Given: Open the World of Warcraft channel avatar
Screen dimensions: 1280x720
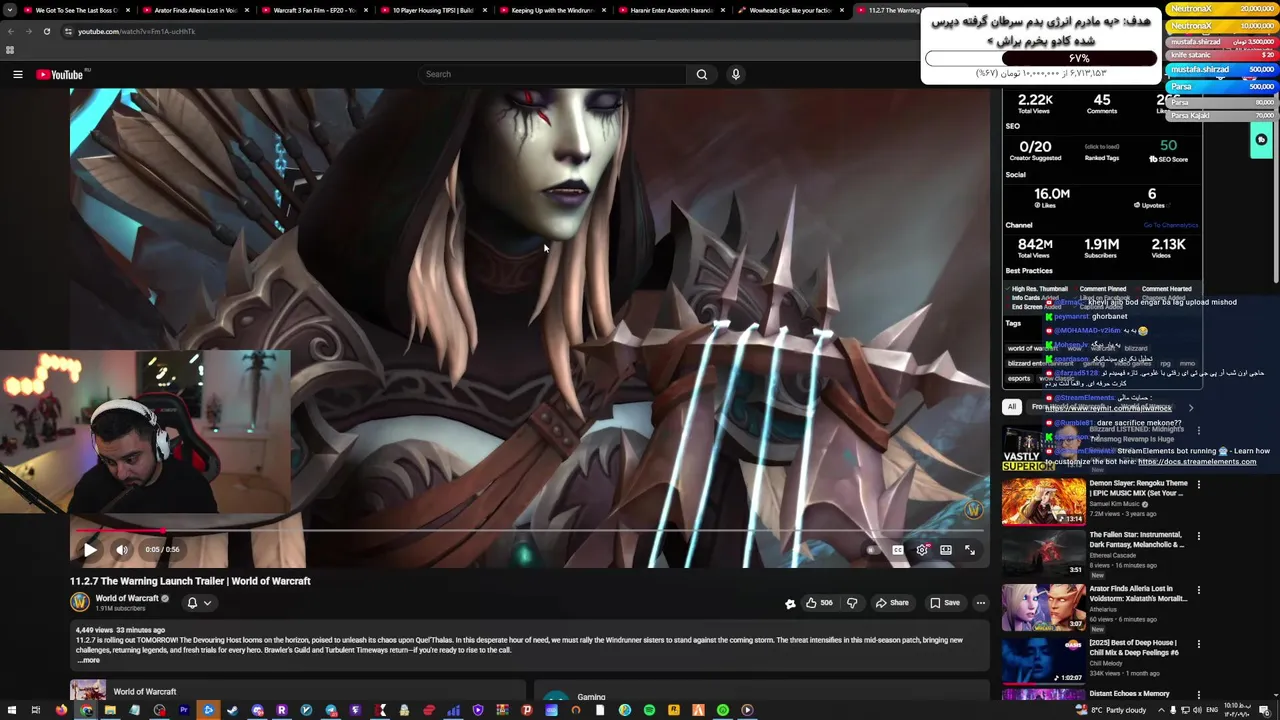Looking at the screenshot, I should [80, 602].
